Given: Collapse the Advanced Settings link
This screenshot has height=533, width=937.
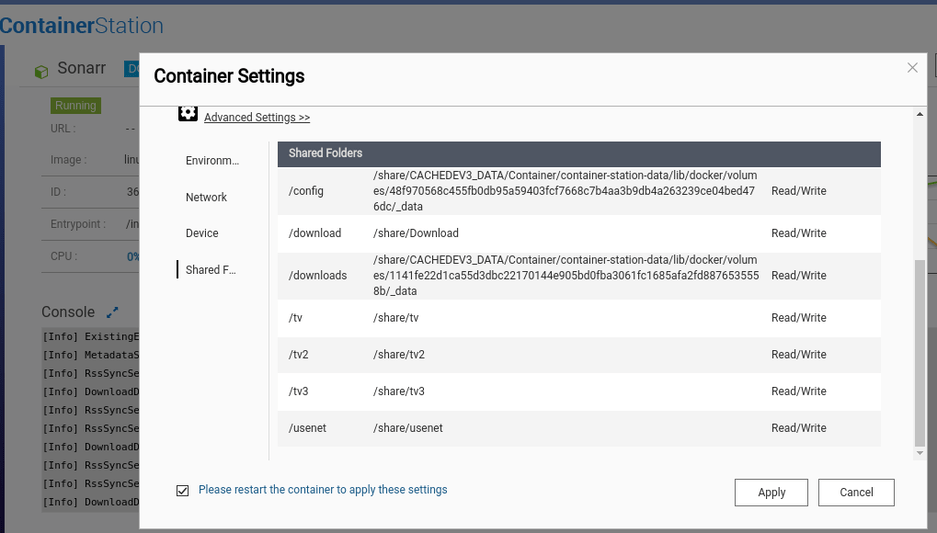Looking at the screenshot, I should pos(257,117).
